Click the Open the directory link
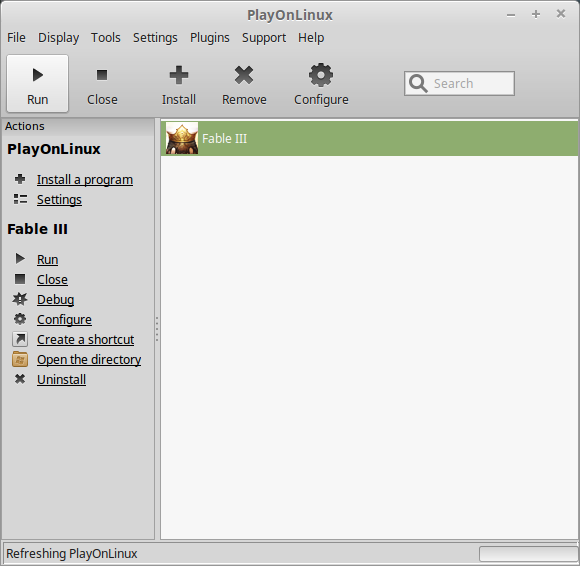 tap(89, 360)
